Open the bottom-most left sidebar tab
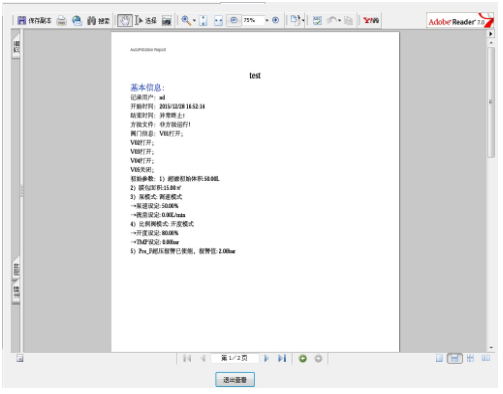Screen dimensions: 503x394 pos(16,292)
